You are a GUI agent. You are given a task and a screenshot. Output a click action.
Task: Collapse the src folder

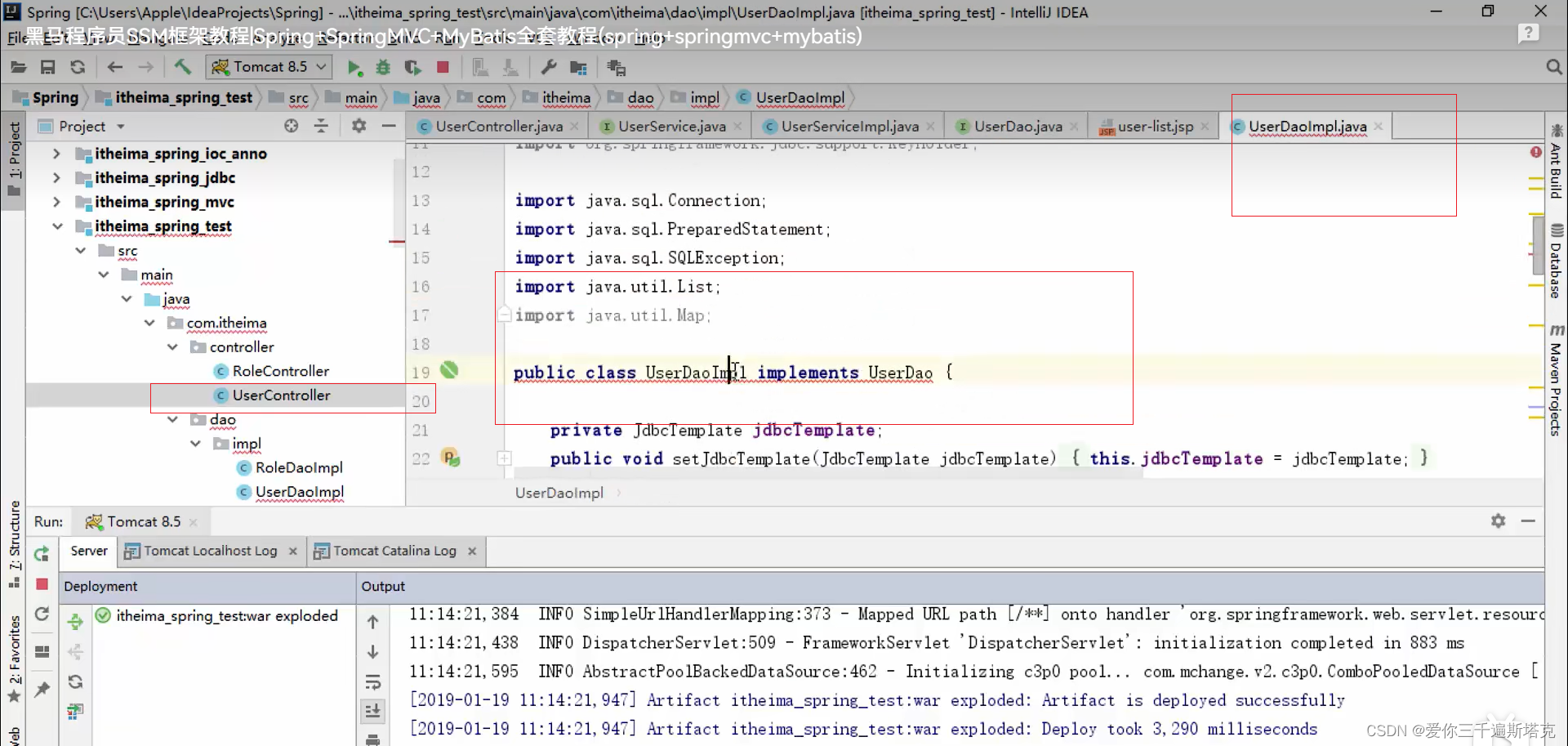pyautogui.click(x=80, y=250)
